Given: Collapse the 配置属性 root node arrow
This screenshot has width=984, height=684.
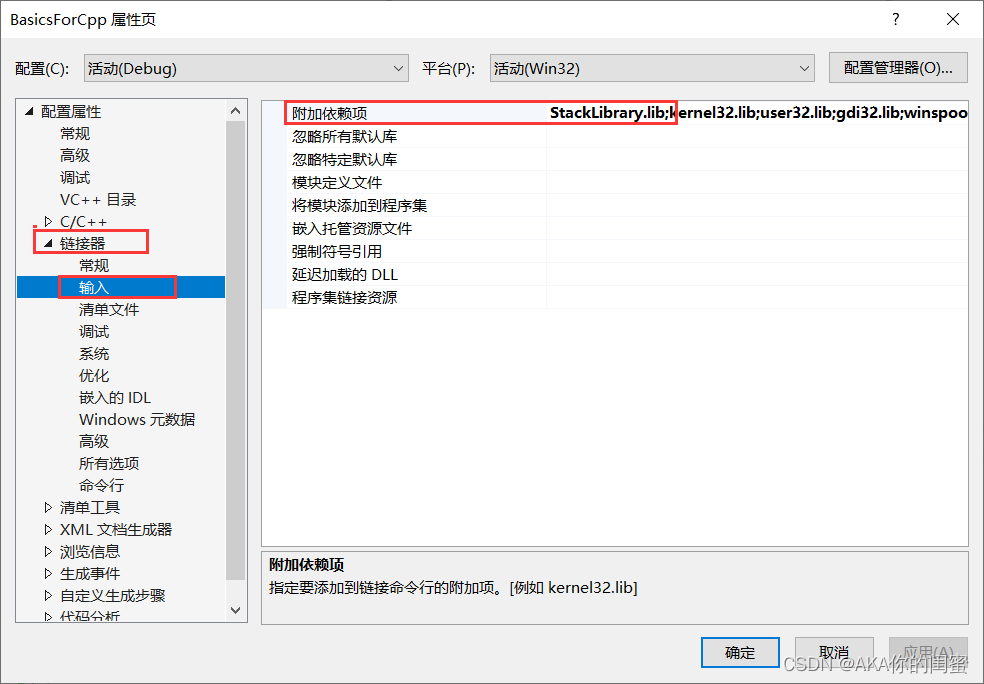Looking at the screenshot, I should (29, 112).
